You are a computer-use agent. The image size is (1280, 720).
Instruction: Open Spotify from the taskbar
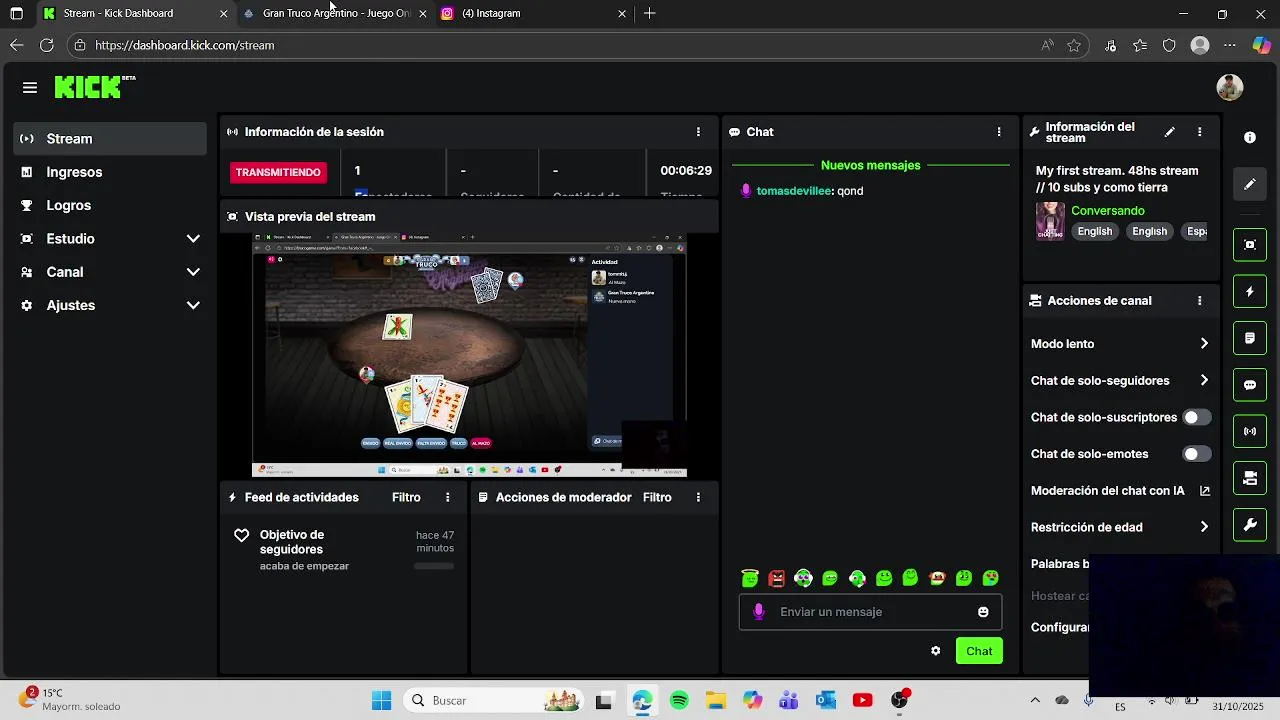(x=679, y=701)
